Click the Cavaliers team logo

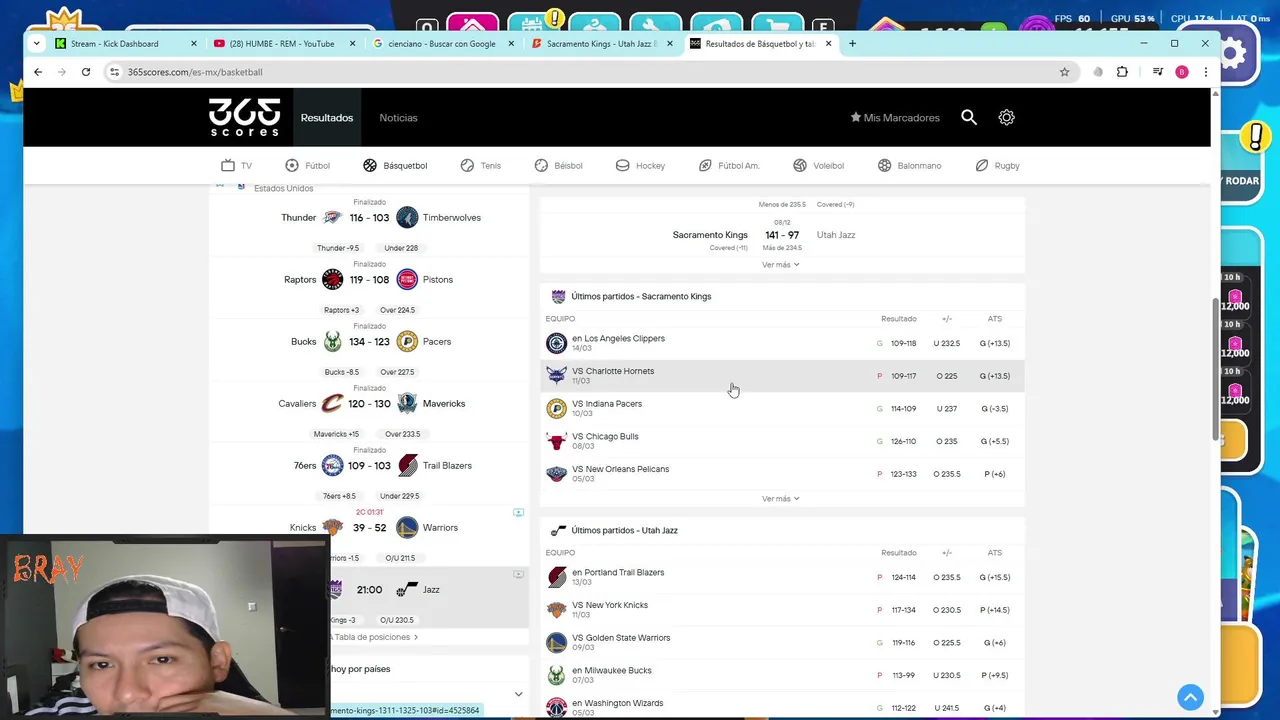tap(333, 403)
